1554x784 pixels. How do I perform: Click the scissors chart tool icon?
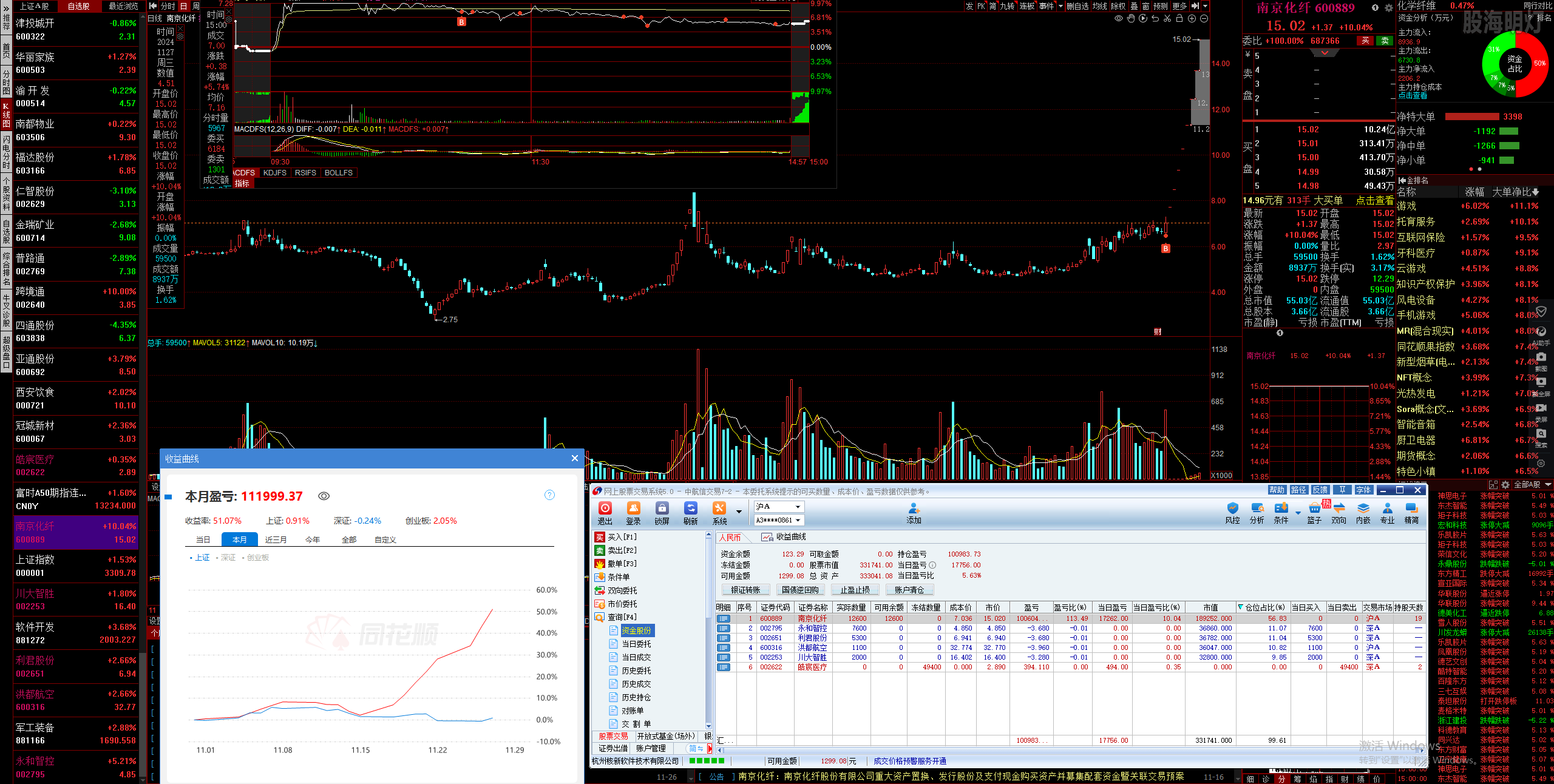coord(1167,19)
